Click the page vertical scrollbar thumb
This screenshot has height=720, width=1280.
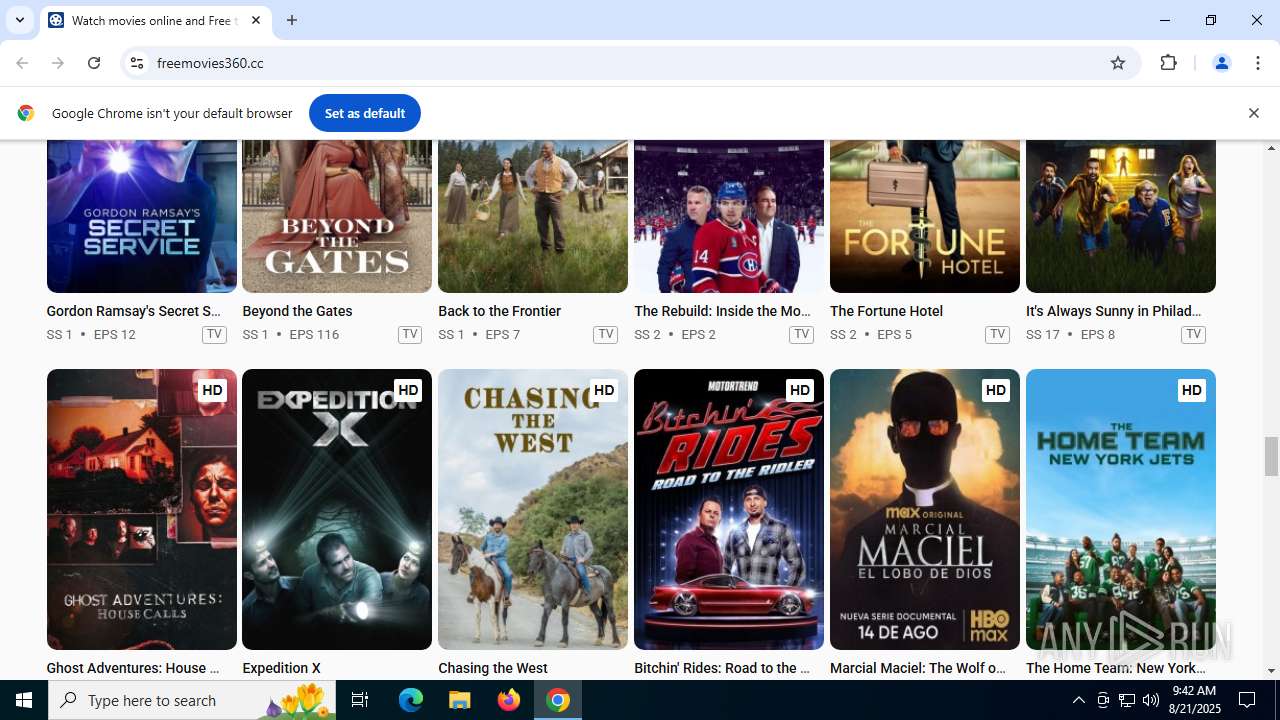click(1271, 457)
